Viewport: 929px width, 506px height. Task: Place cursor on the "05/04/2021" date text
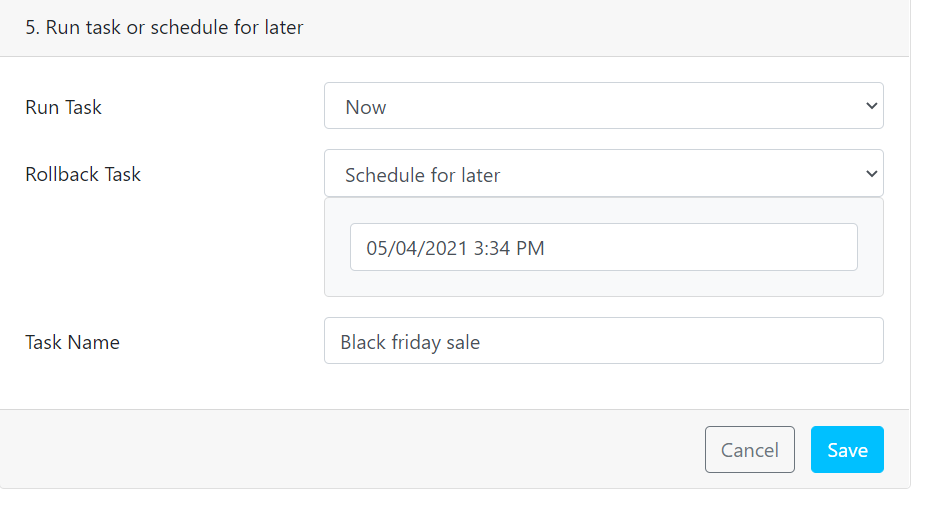point(417,248)
